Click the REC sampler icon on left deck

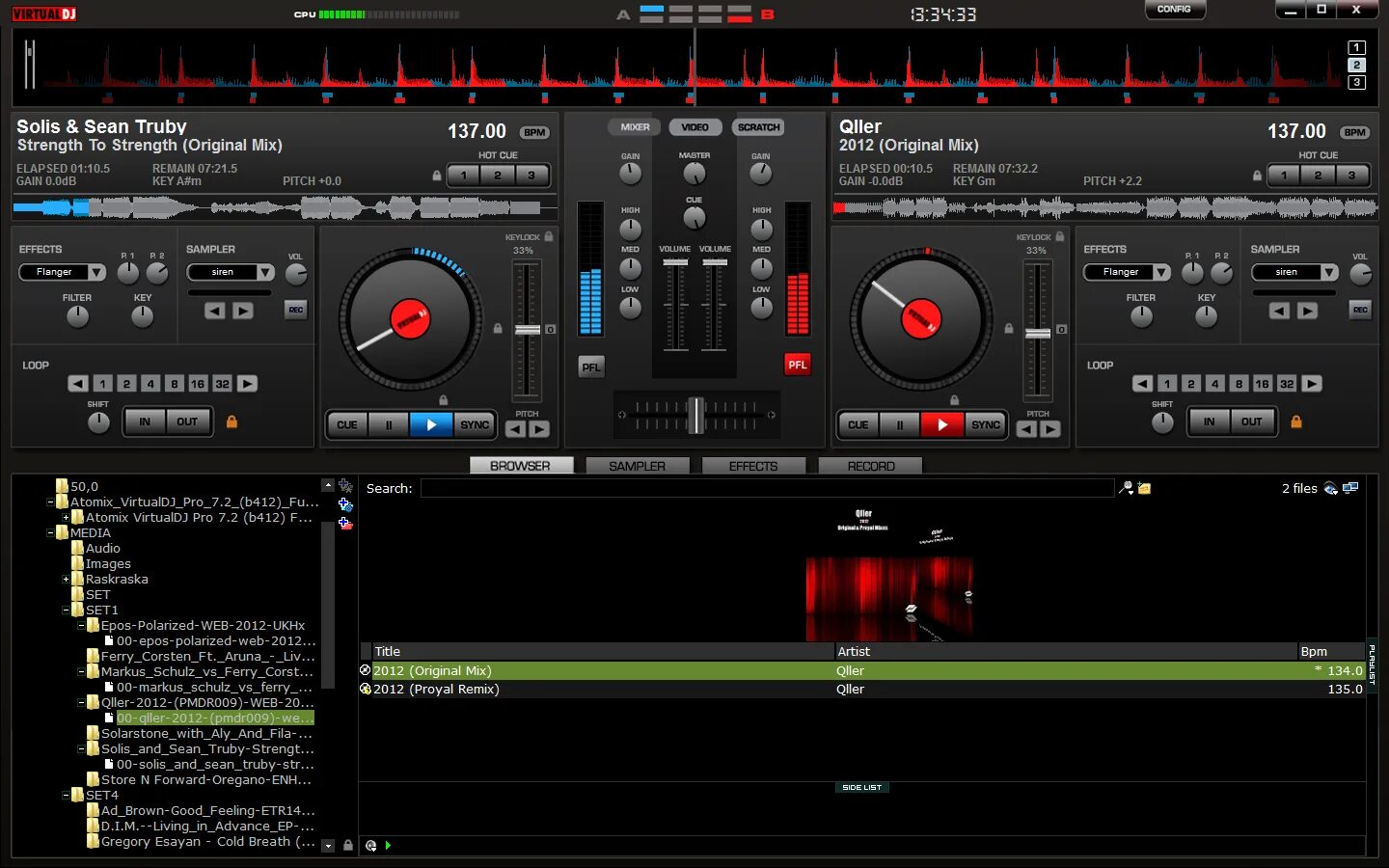[296, 310]
